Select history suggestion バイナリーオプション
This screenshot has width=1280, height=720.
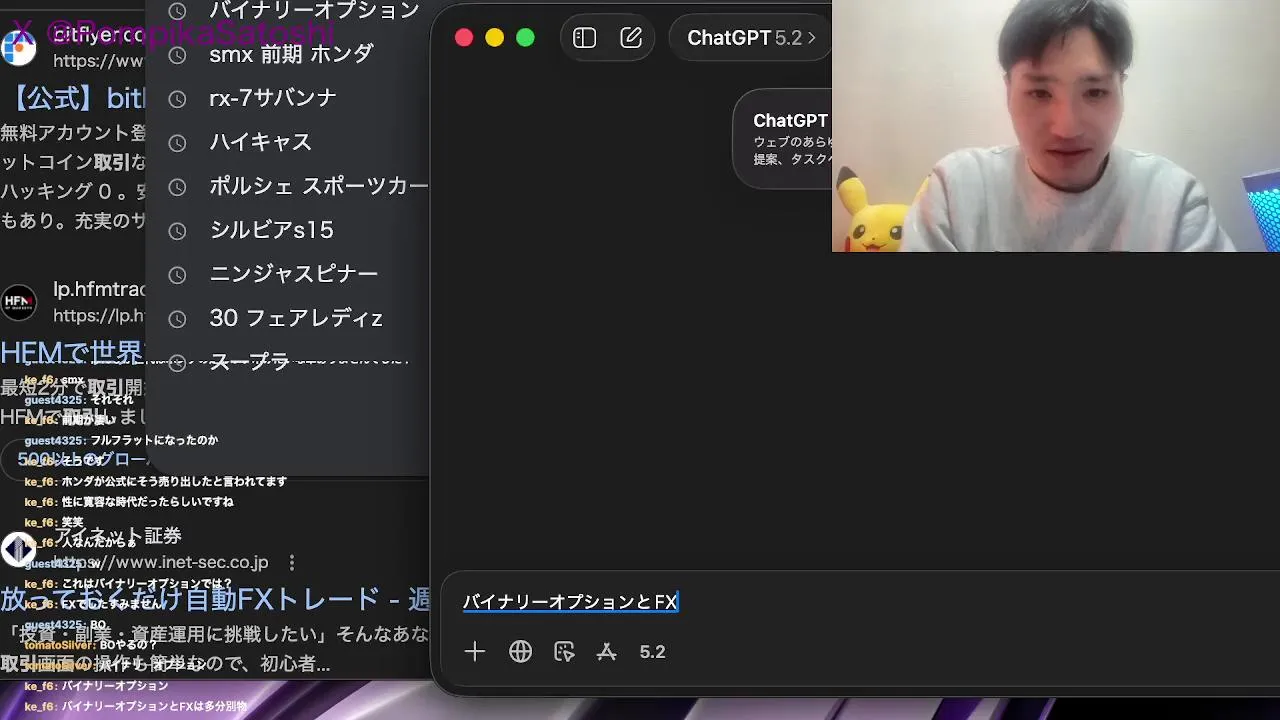coord(314,11)
